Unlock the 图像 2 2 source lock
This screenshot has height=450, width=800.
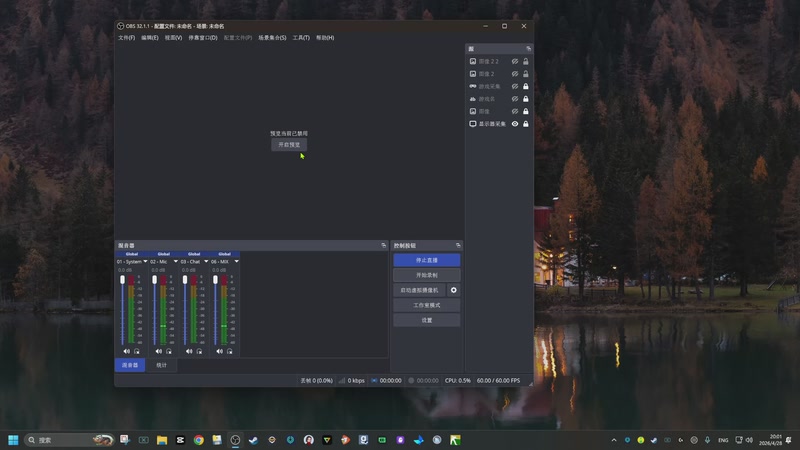pyautogui.click(x=526, y=61)
